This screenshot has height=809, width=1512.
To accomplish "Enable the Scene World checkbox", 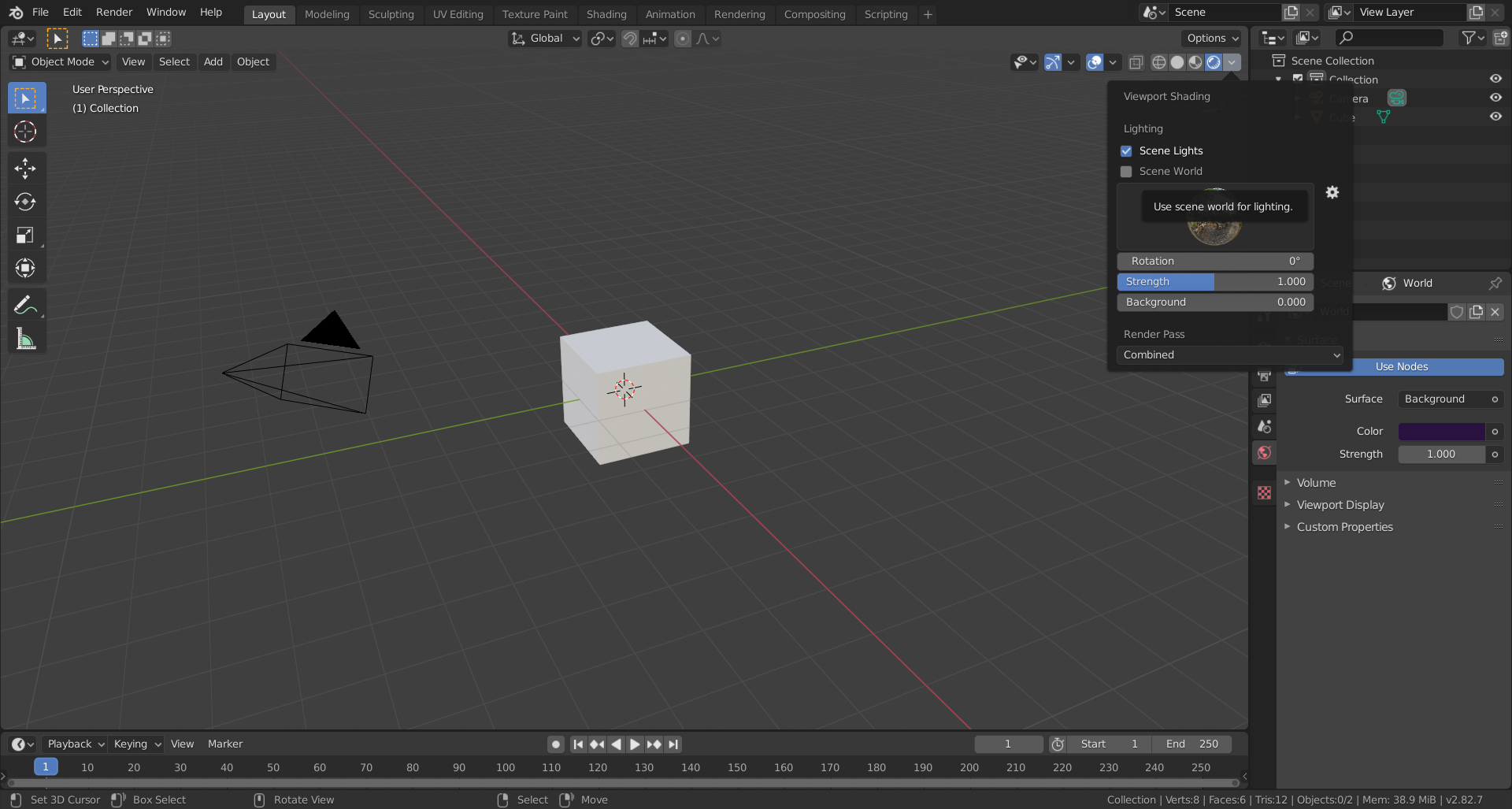I will [x=1126, y=171].
